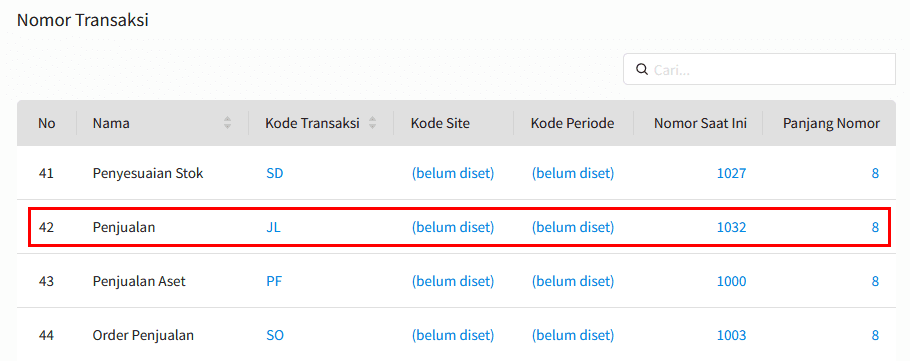Open the SO code for Order Penjualan
Viewport: 910px width, 361px height.
click(275, 335)
